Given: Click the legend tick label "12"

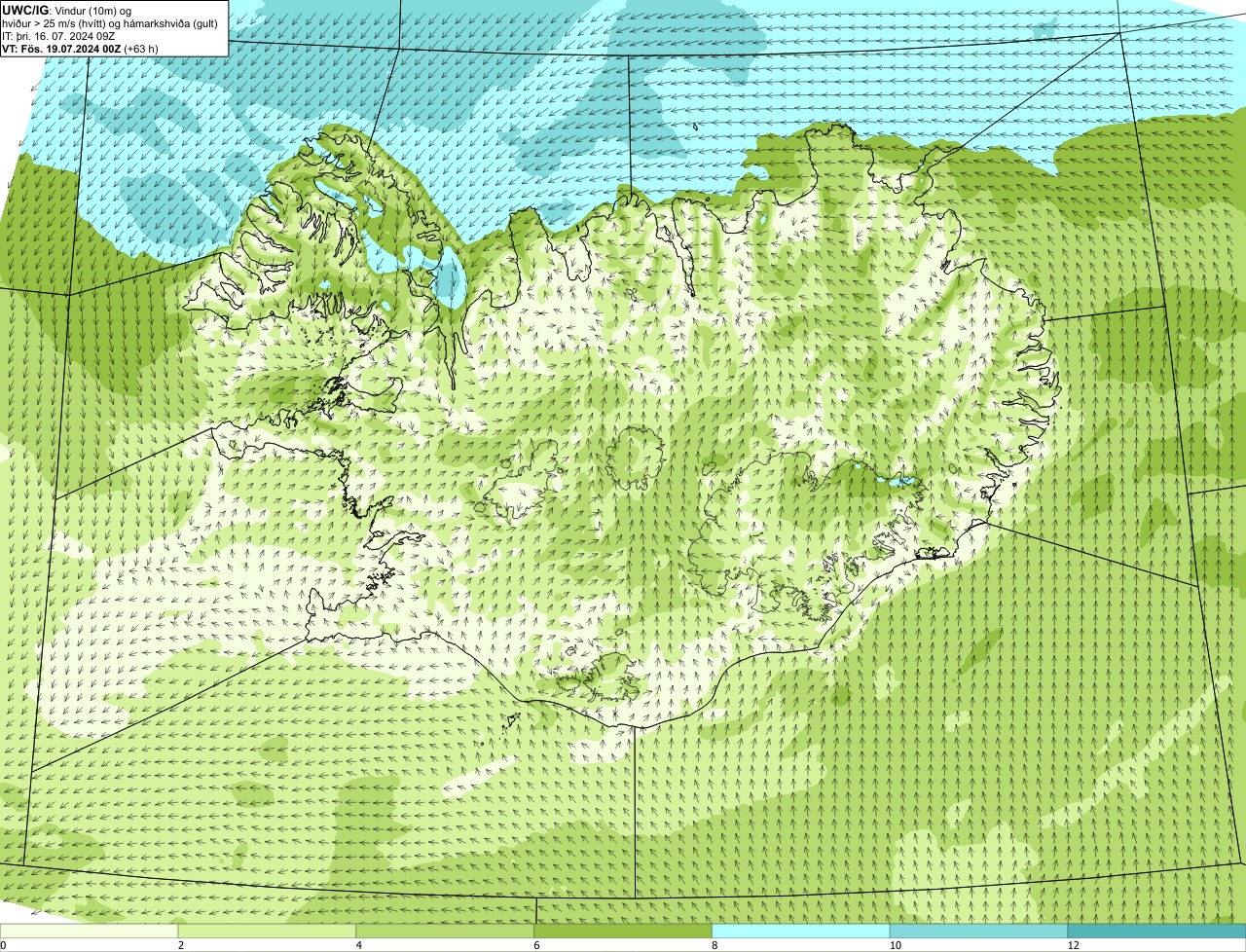Looking at the screenshot, I should tap(1073, 945).
